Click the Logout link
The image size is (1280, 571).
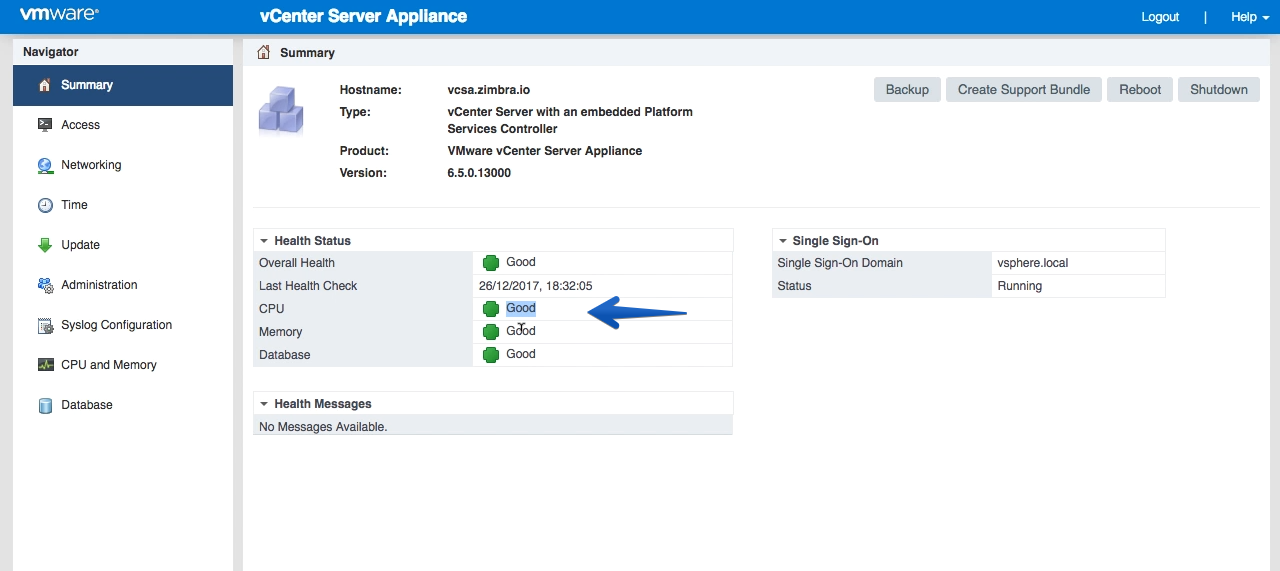point(1160,17)
